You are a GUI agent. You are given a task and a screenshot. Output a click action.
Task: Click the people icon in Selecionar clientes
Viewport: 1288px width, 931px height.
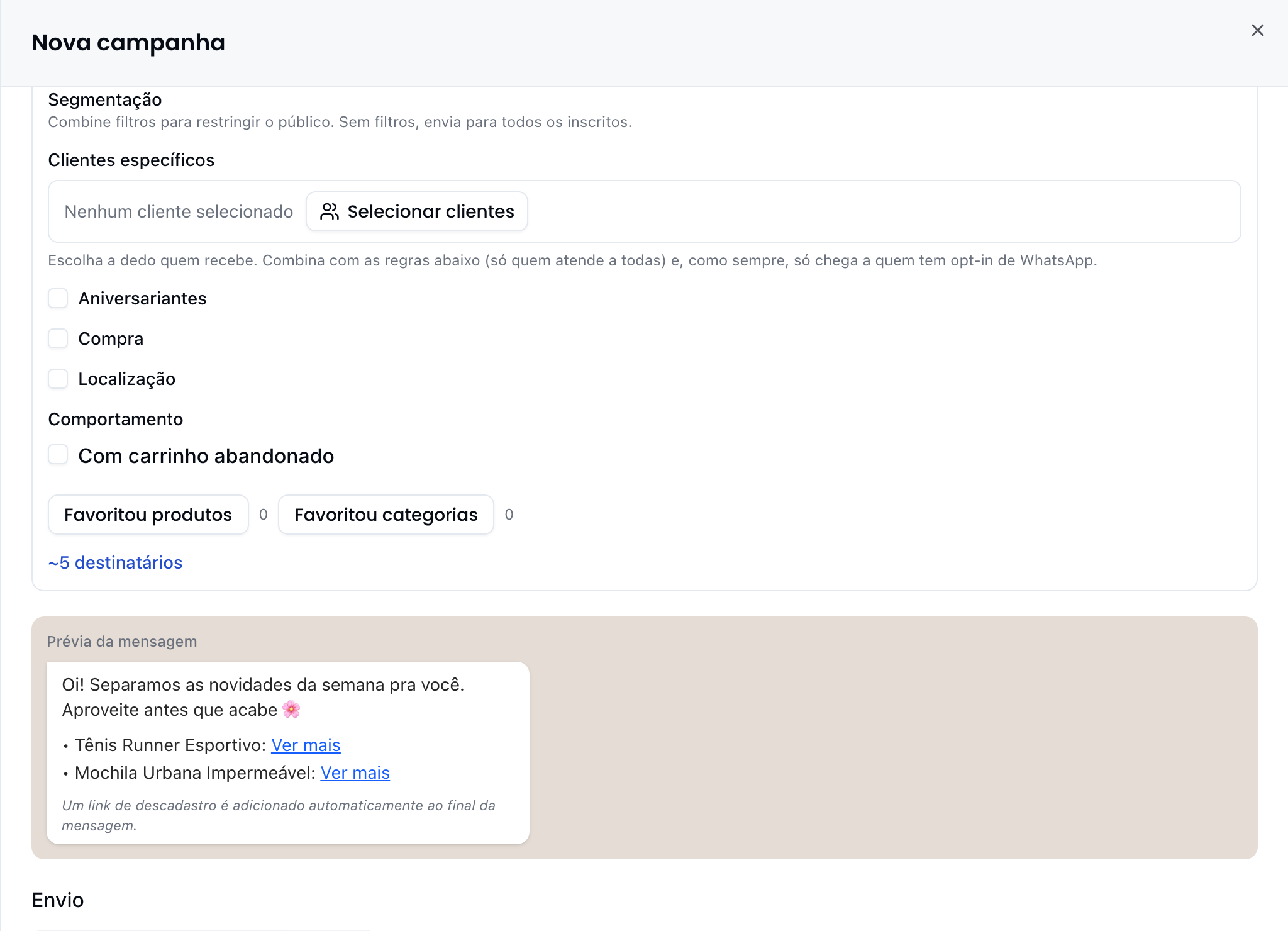click(330, 211)
